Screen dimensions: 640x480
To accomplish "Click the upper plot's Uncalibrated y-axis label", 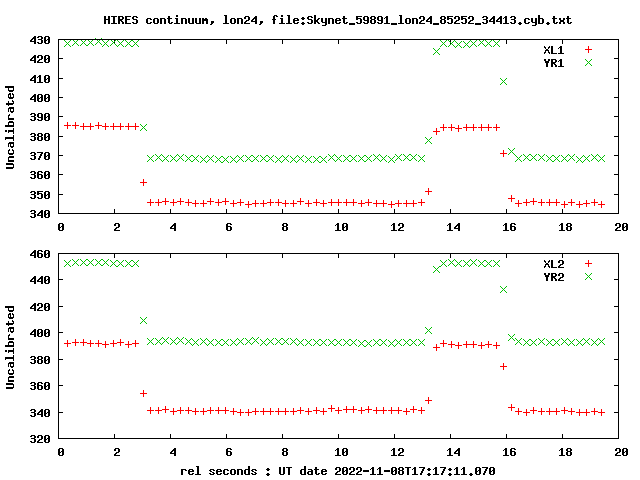I will [10, 127].
